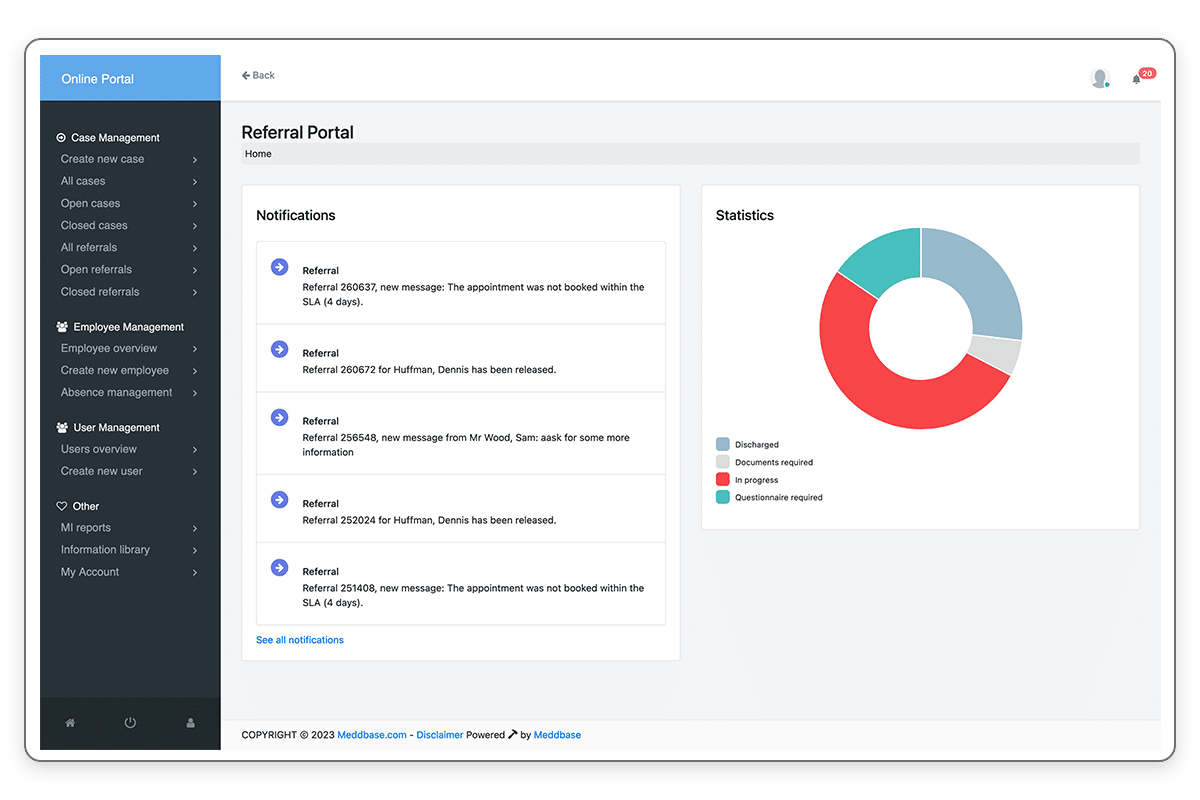Viewport: 1200px width, 800px height.
Task: Click the 'Documents required' legend label
Action: [x=774, y=463]
